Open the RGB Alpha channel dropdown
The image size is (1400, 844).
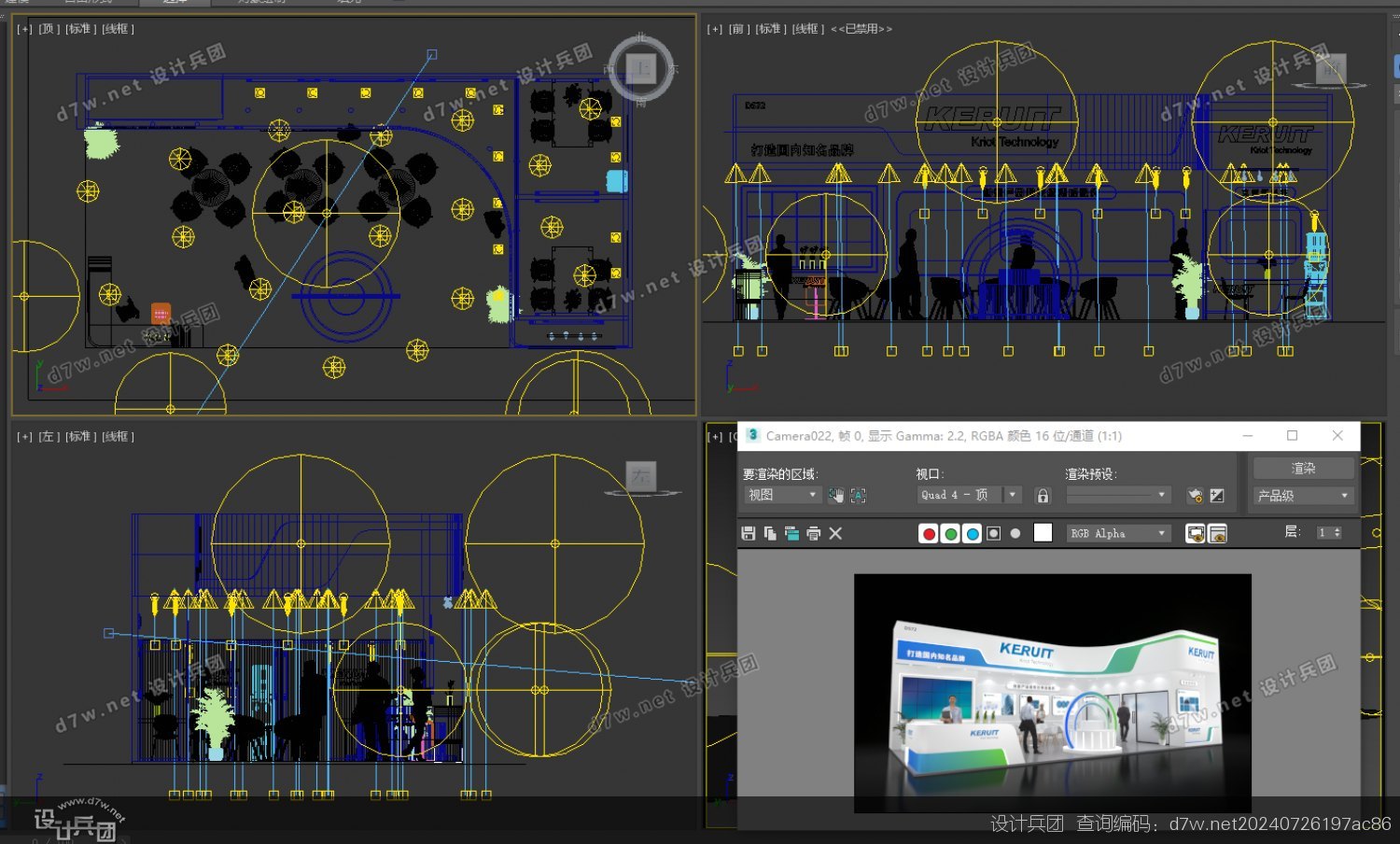click(x=1118, y=533)
